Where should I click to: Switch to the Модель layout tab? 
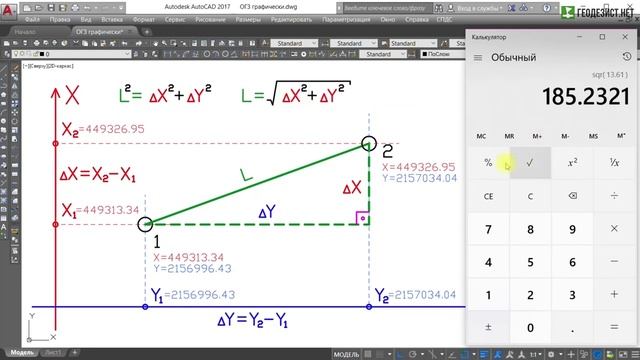(x=22, y=353)
